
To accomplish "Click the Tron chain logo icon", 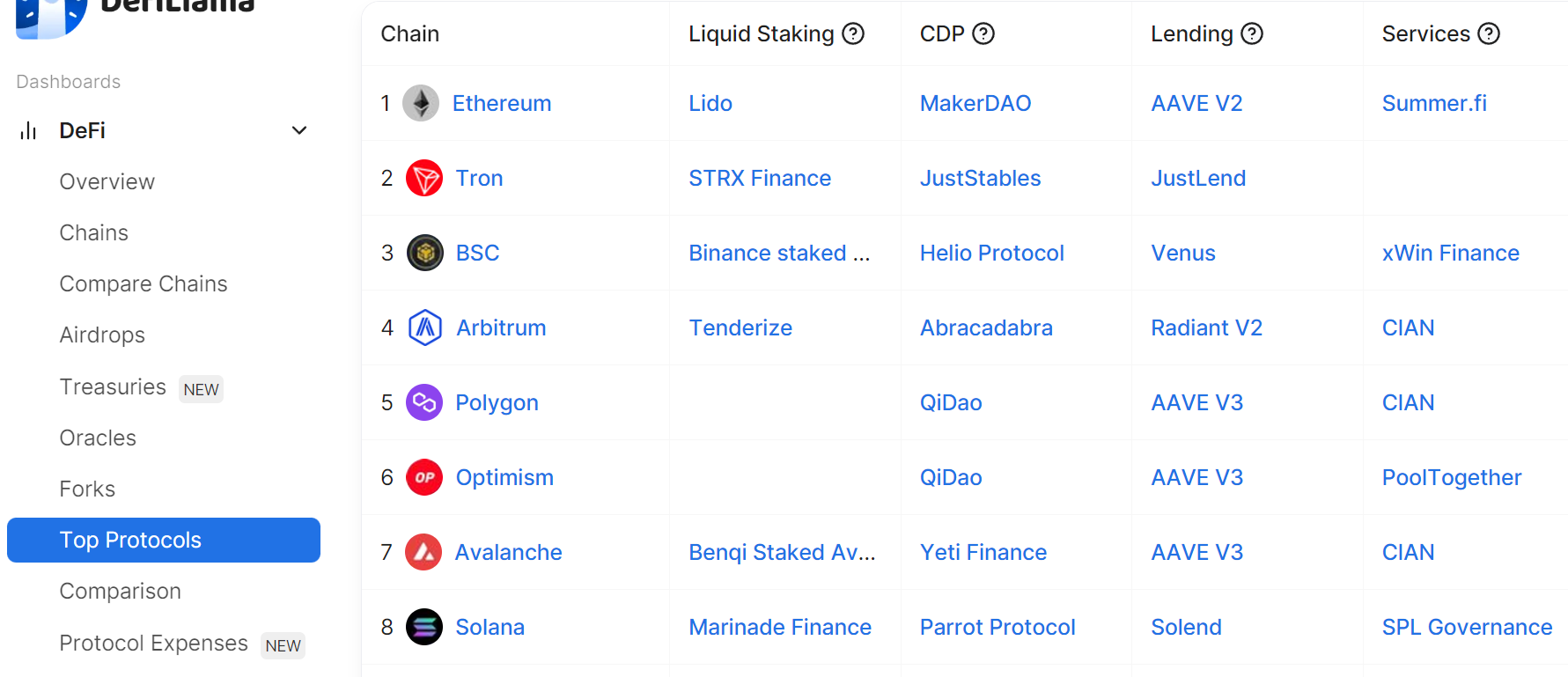I will click(x=424, y=178).
